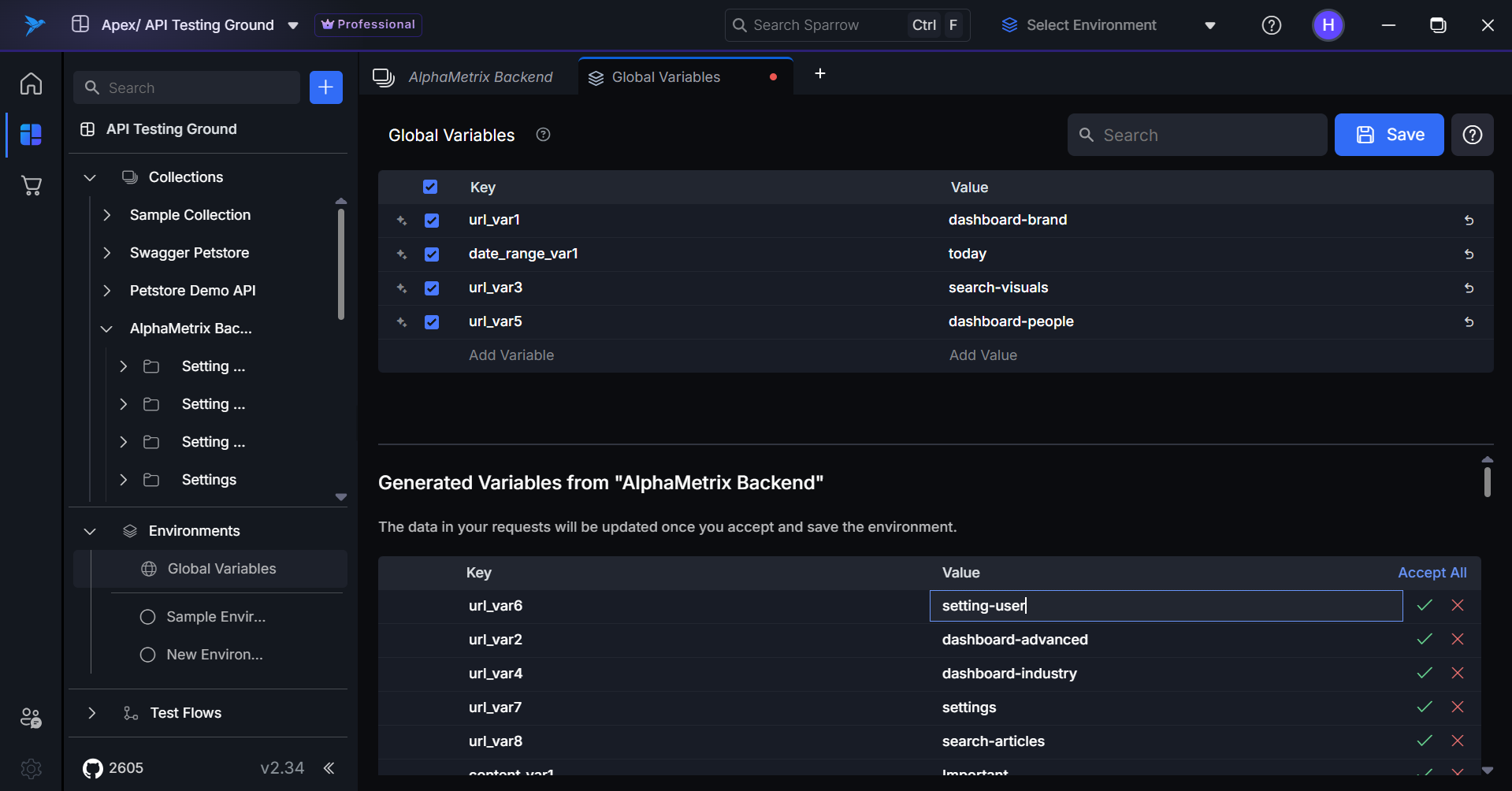Accept url_var7 value with the green checkmark

(x=1424, y=707)
